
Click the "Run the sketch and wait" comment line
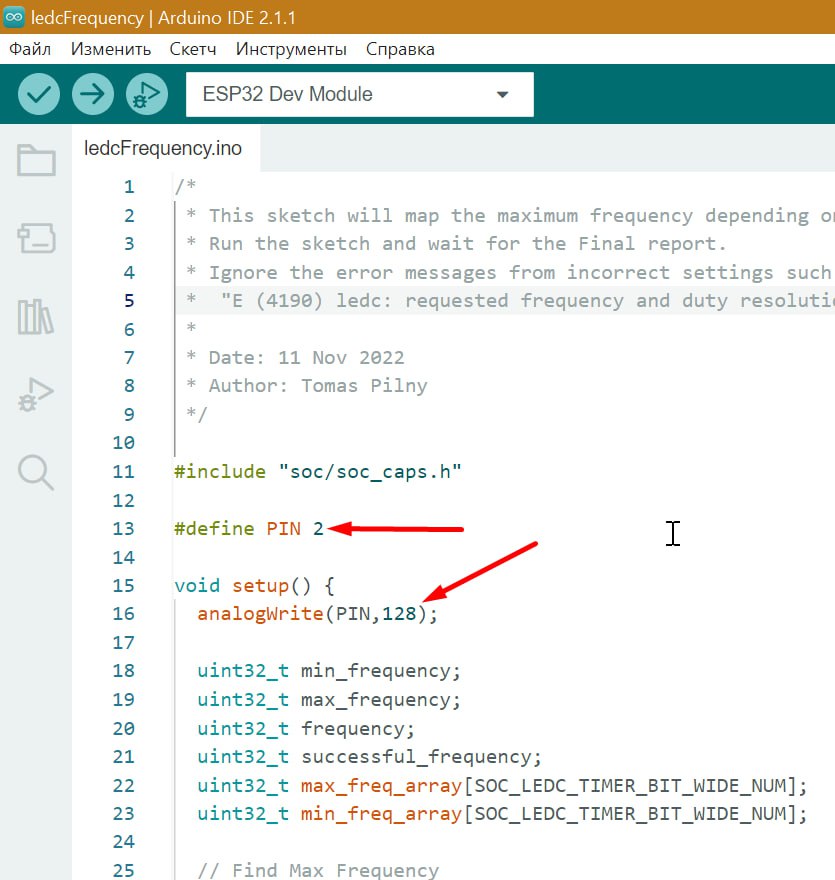tap(456, 244)
